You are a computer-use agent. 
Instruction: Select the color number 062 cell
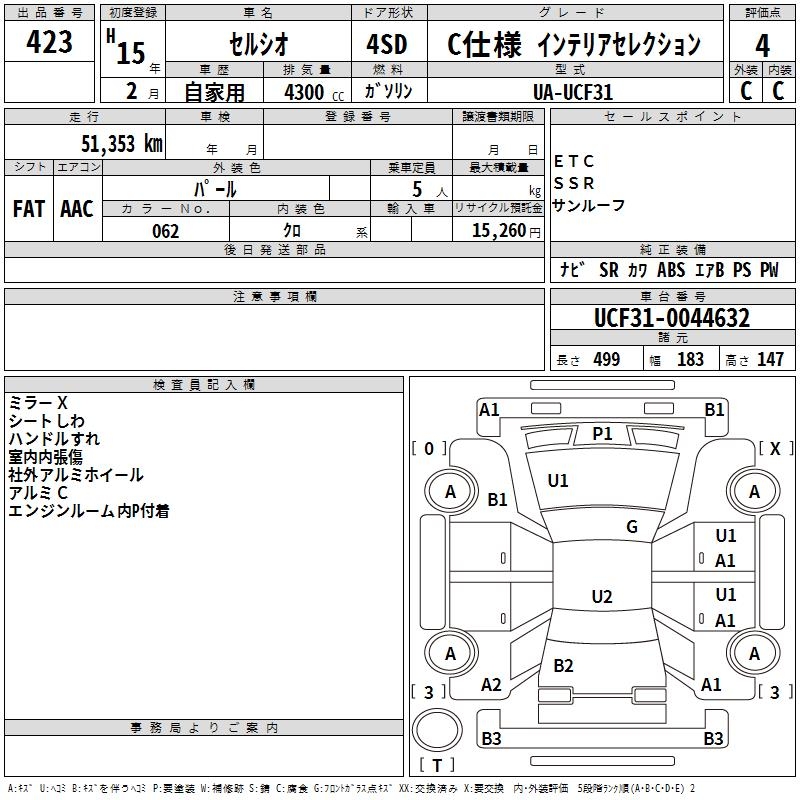(x=165, y=231)
